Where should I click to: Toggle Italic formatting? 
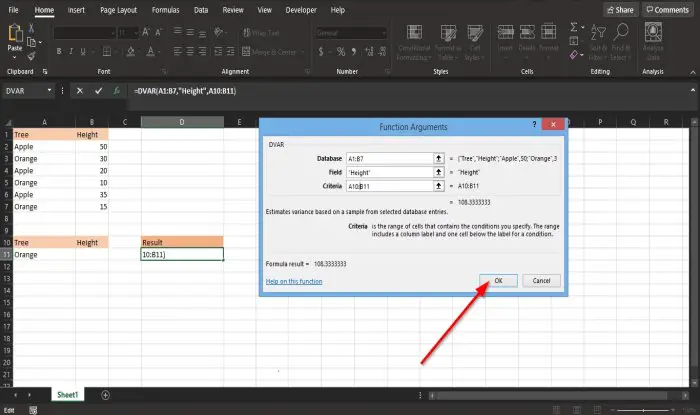[x=71, y=52]
